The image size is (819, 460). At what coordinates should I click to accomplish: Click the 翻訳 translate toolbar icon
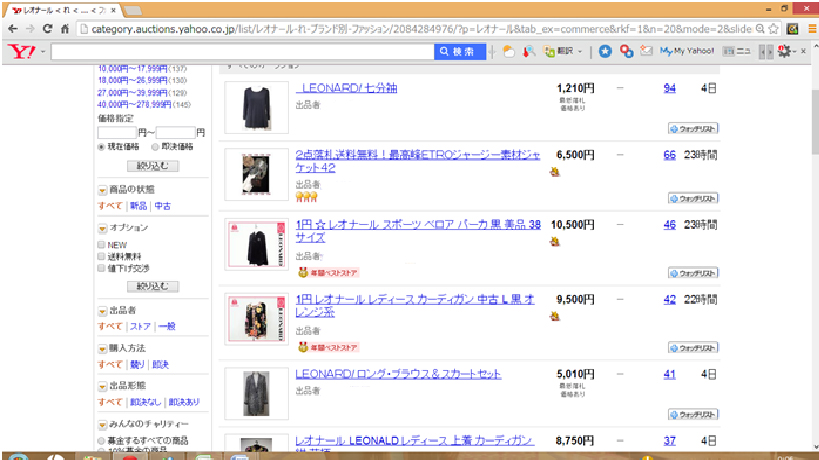click(559, 51)
